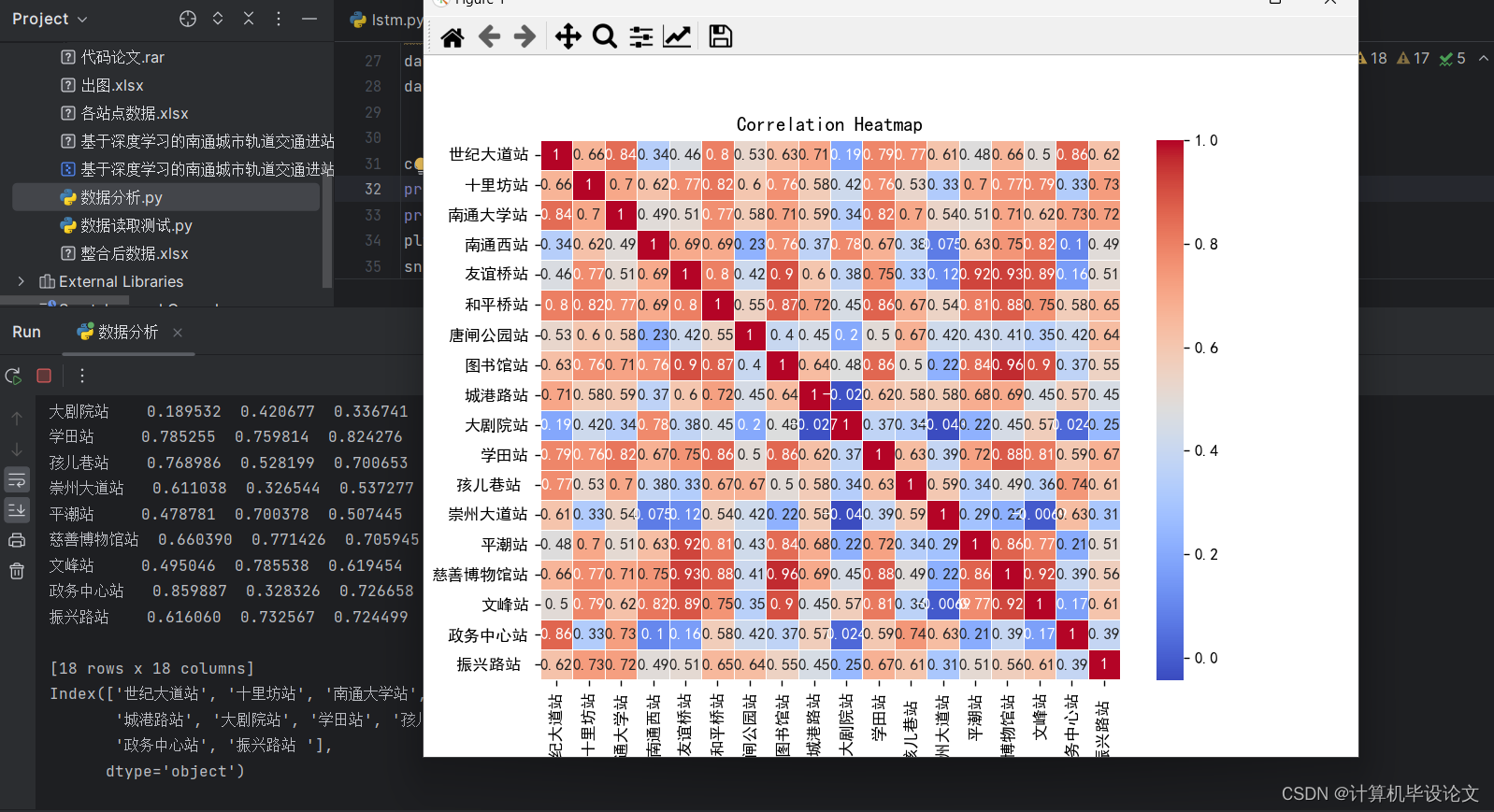Viewport: 1494px width, 812px height.
Task: Click dtype='object') console line
Action: 175,771
